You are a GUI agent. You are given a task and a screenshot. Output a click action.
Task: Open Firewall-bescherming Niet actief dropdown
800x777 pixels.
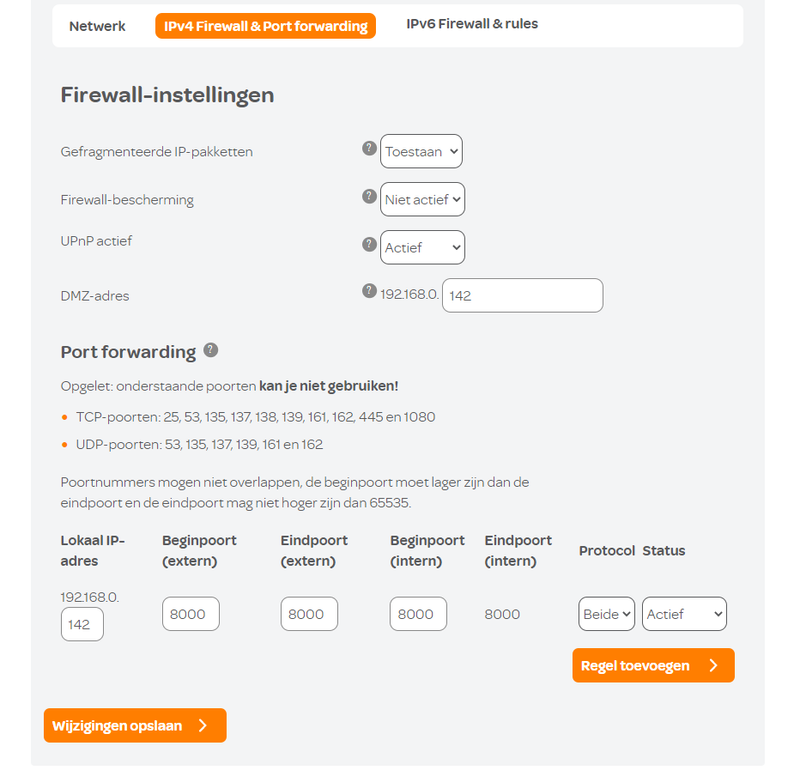click(x=423, y=199)
